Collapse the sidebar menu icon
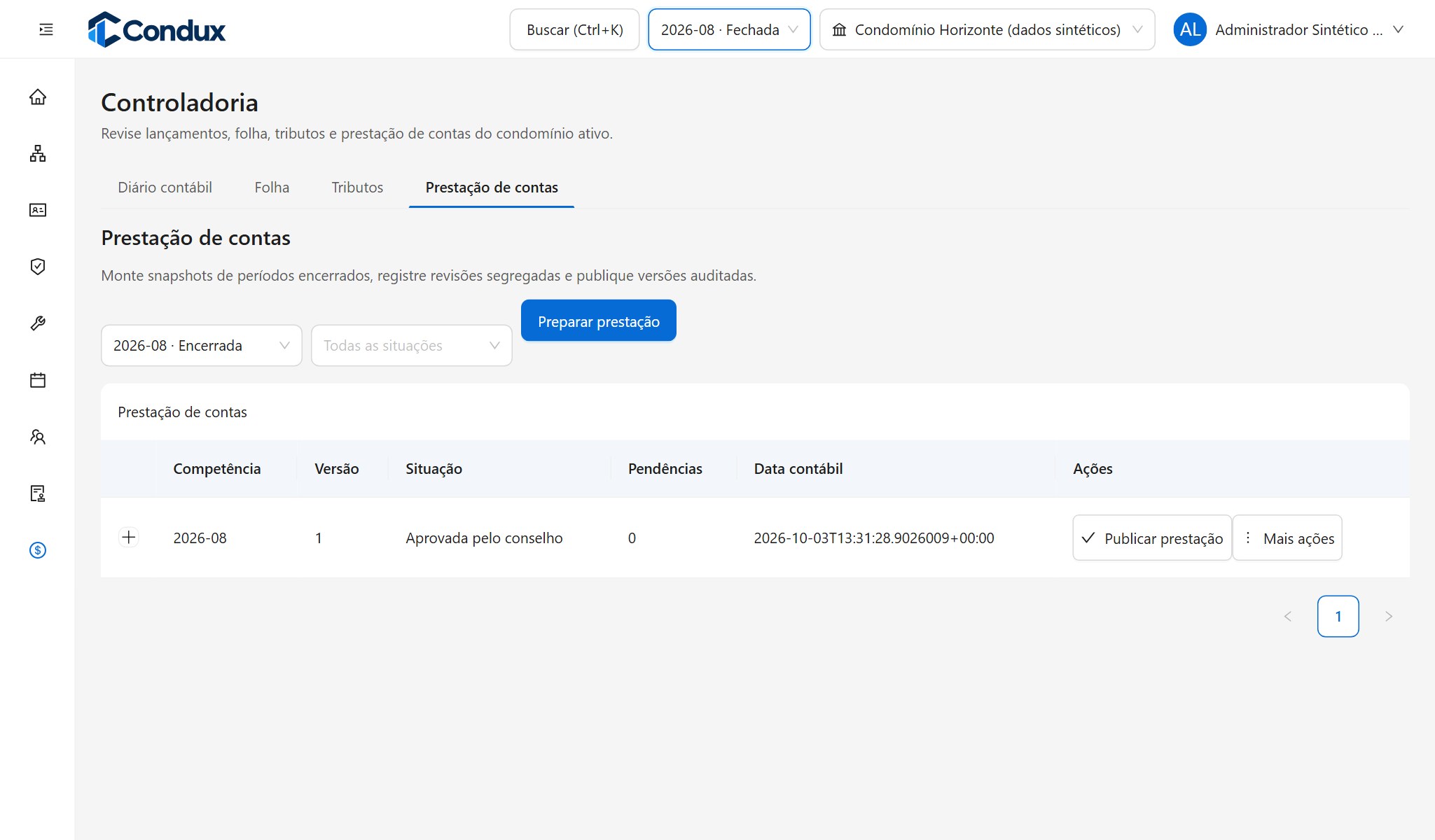Viewport: 1435px width, 840px height. [x=46, y=29]
